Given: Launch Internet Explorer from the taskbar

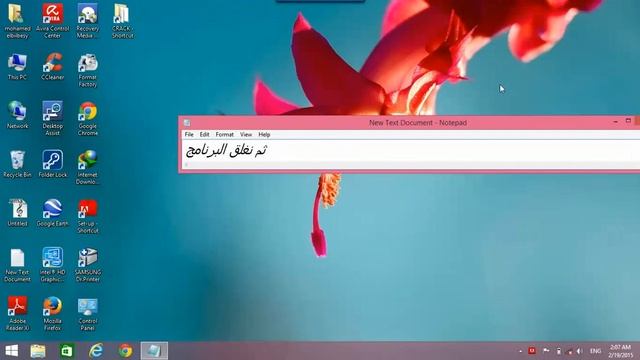Looking at the screenshot, I should (96, 351).
